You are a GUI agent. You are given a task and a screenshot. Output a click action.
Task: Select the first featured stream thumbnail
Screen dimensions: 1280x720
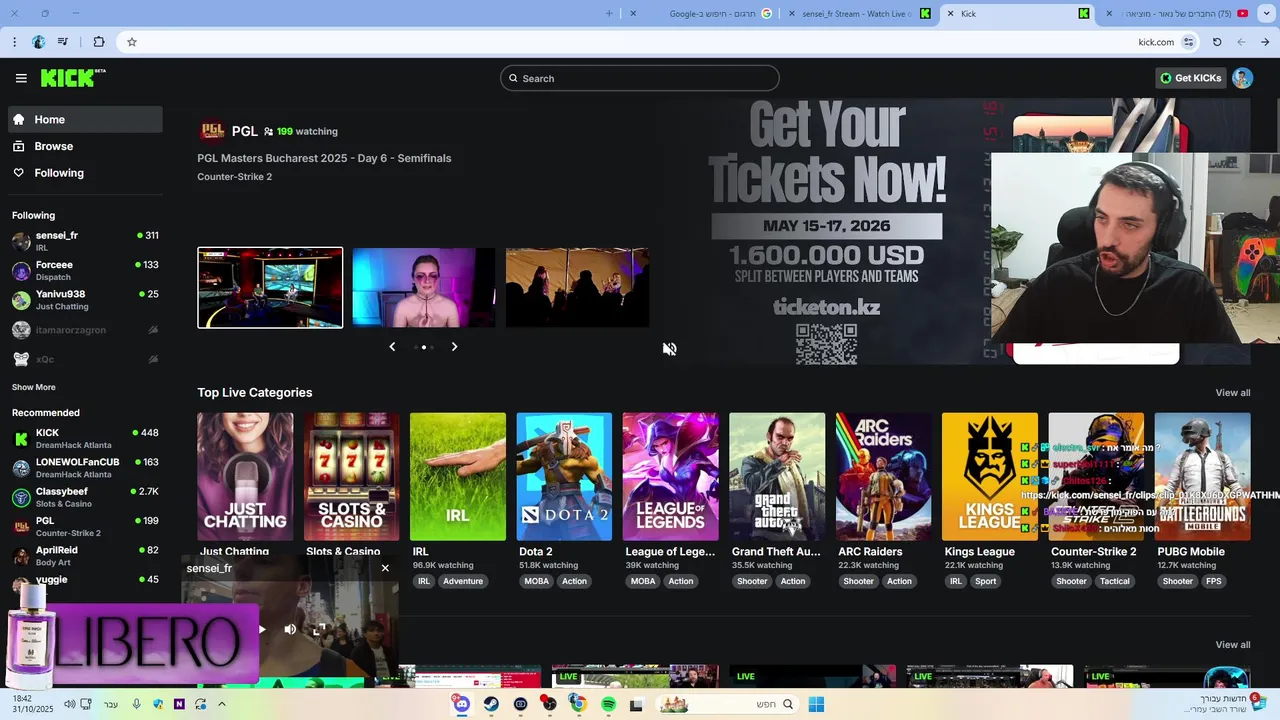(x=270, y=288)
